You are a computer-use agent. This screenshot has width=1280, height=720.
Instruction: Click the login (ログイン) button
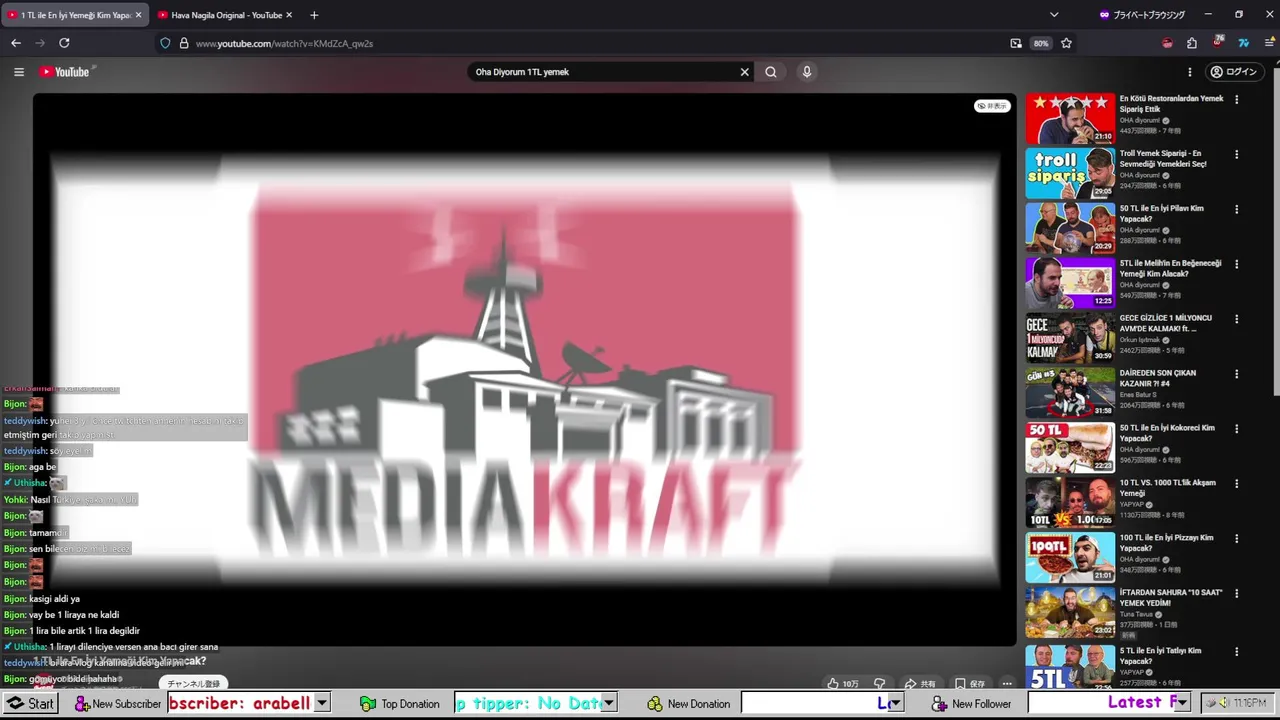(1233, 72)
